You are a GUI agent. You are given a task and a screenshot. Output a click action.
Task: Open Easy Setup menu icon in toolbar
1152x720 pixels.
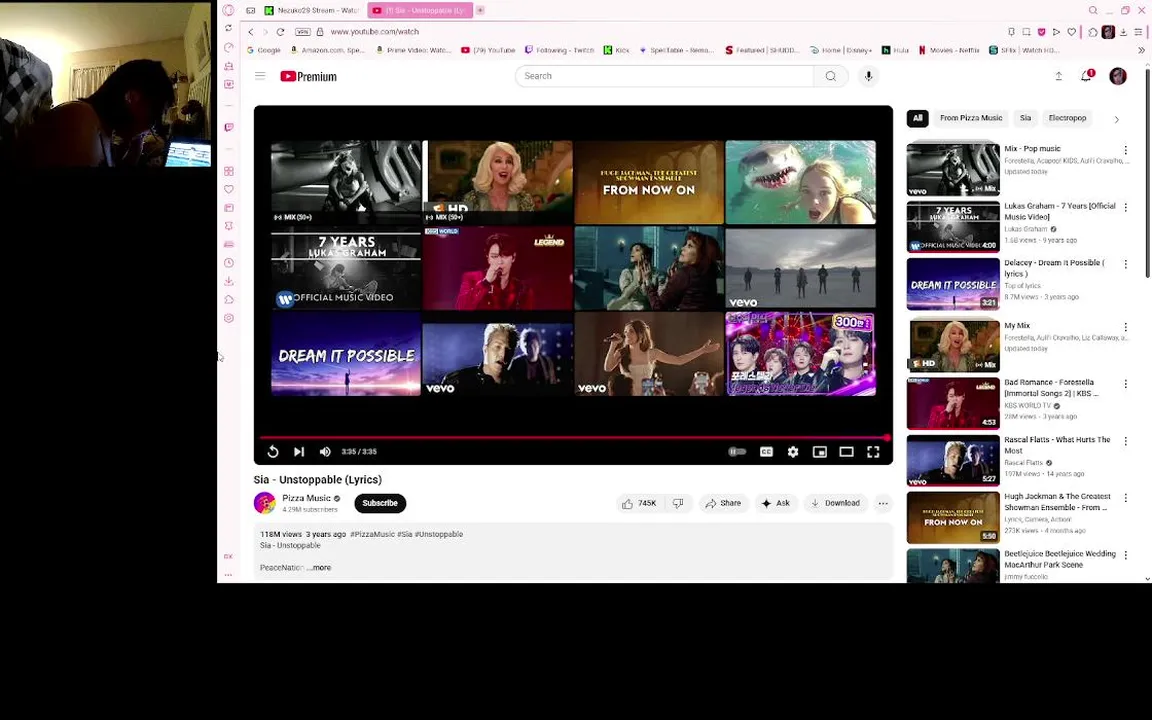[1138, 32]
